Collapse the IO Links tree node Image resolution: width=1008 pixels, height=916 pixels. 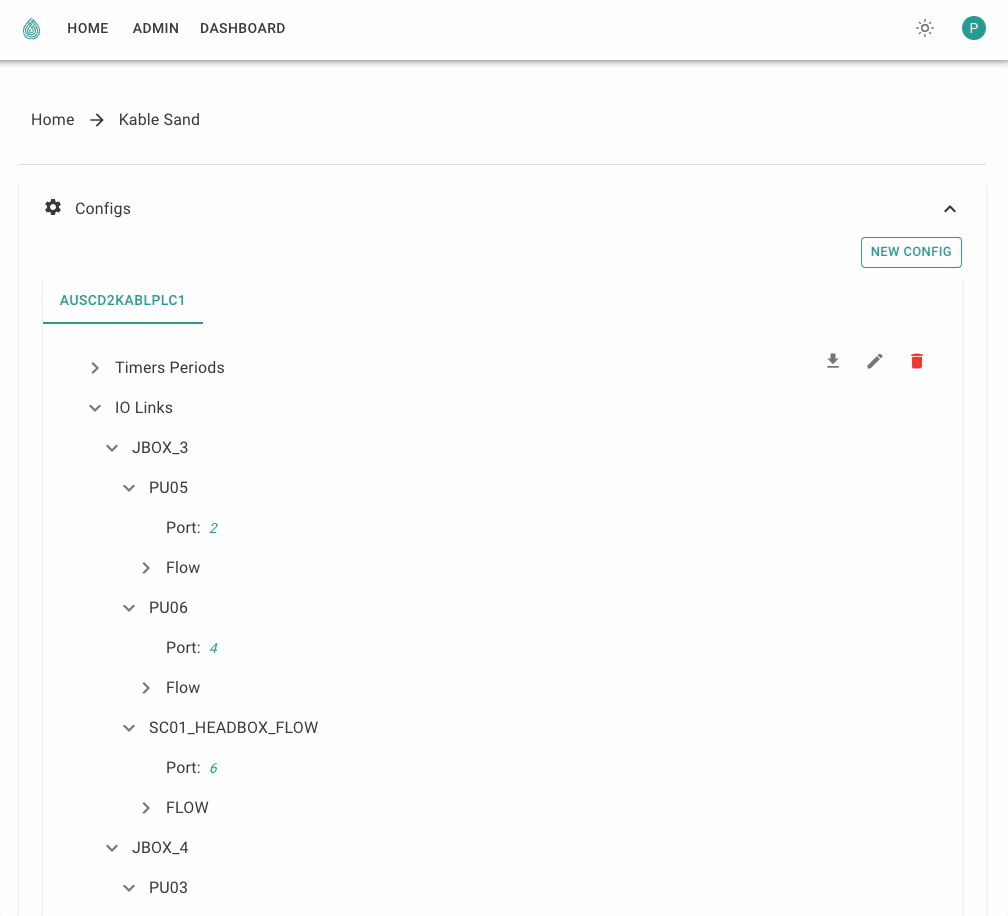click(x=95, y=408)
